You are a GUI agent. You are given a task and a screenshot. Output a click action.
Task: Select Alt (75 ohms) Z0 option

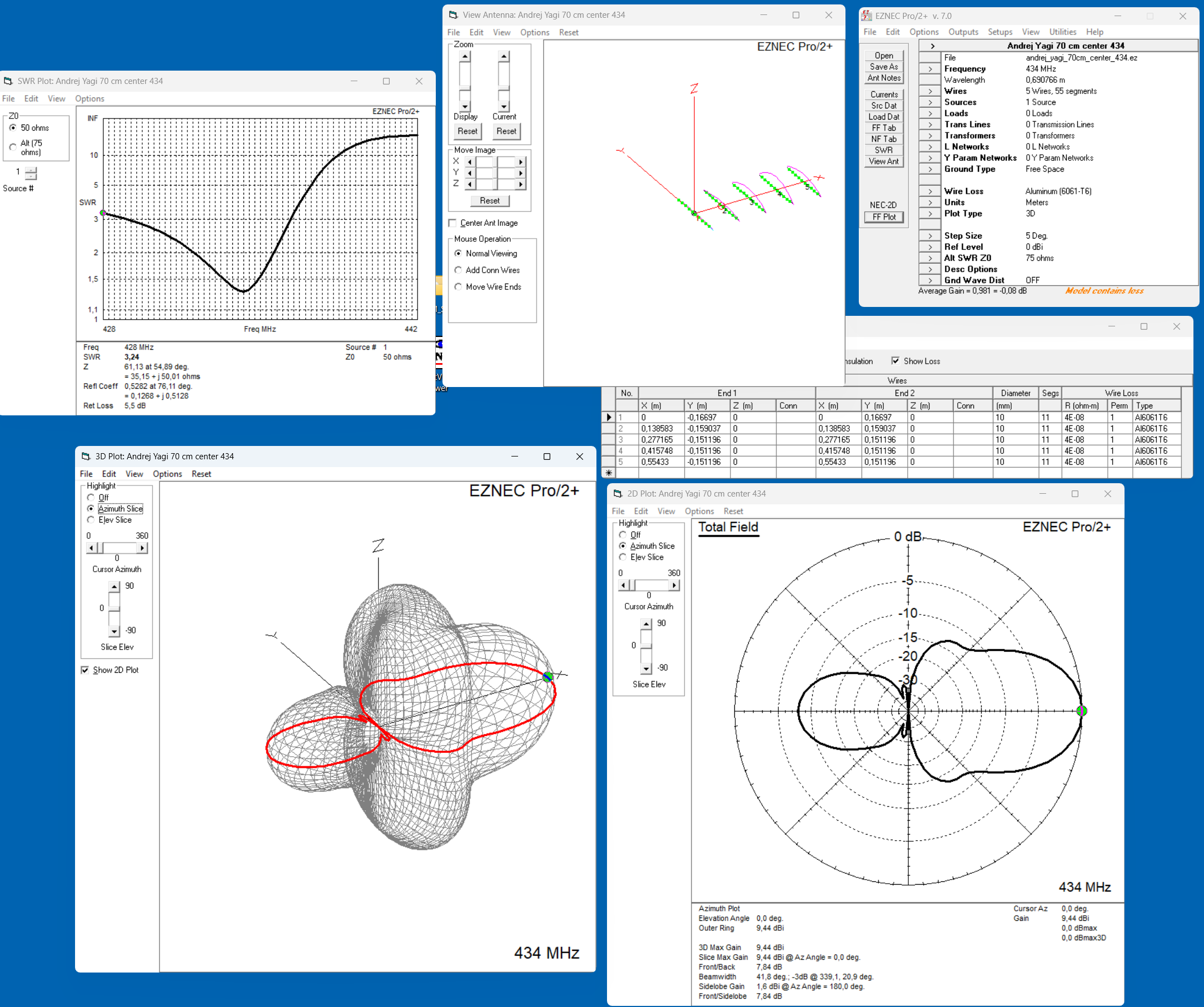click(x=13, y=147)
